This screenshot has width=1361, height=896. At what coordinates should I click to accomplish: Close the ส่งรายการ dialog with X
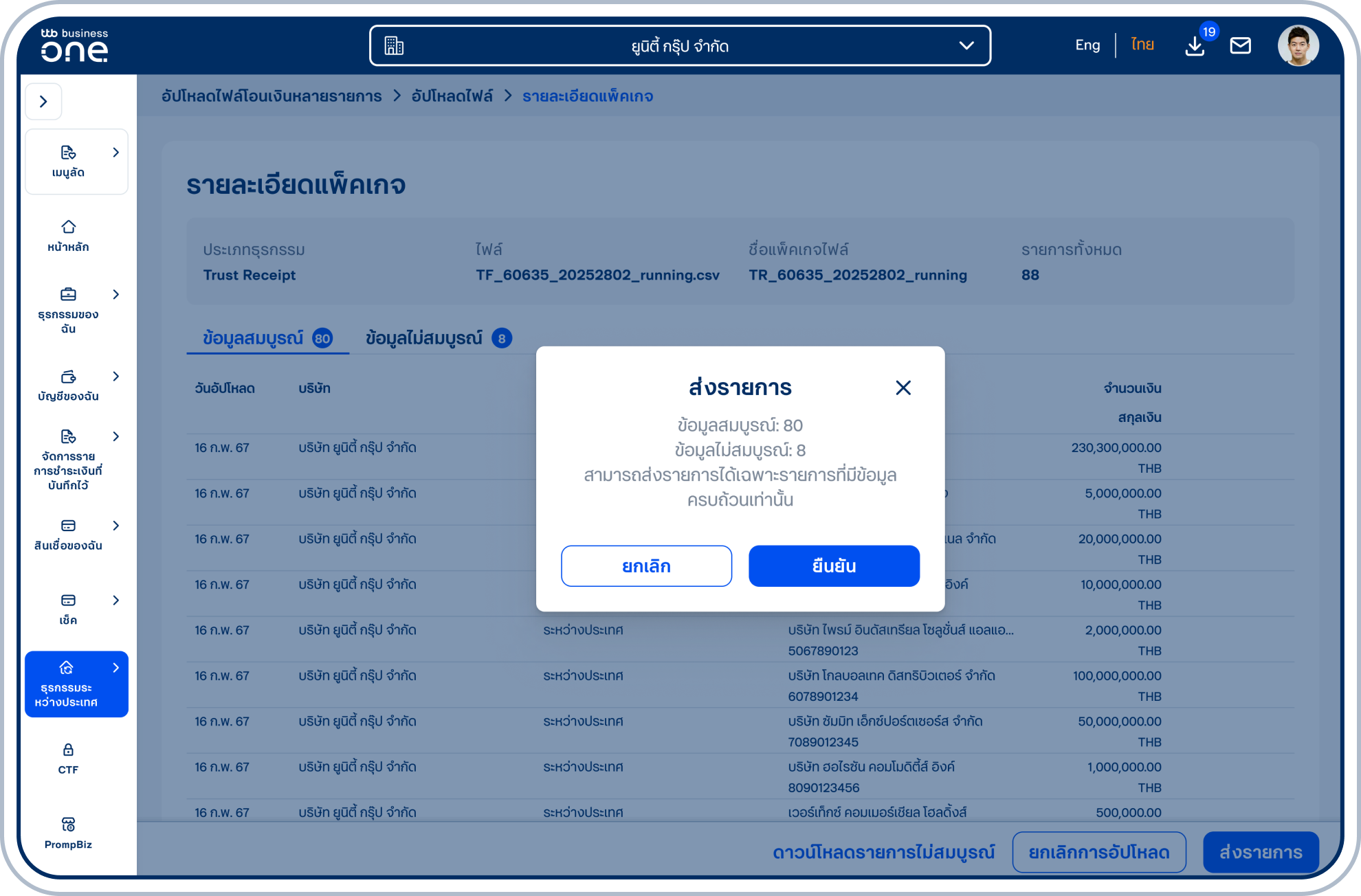coord(903,388)
